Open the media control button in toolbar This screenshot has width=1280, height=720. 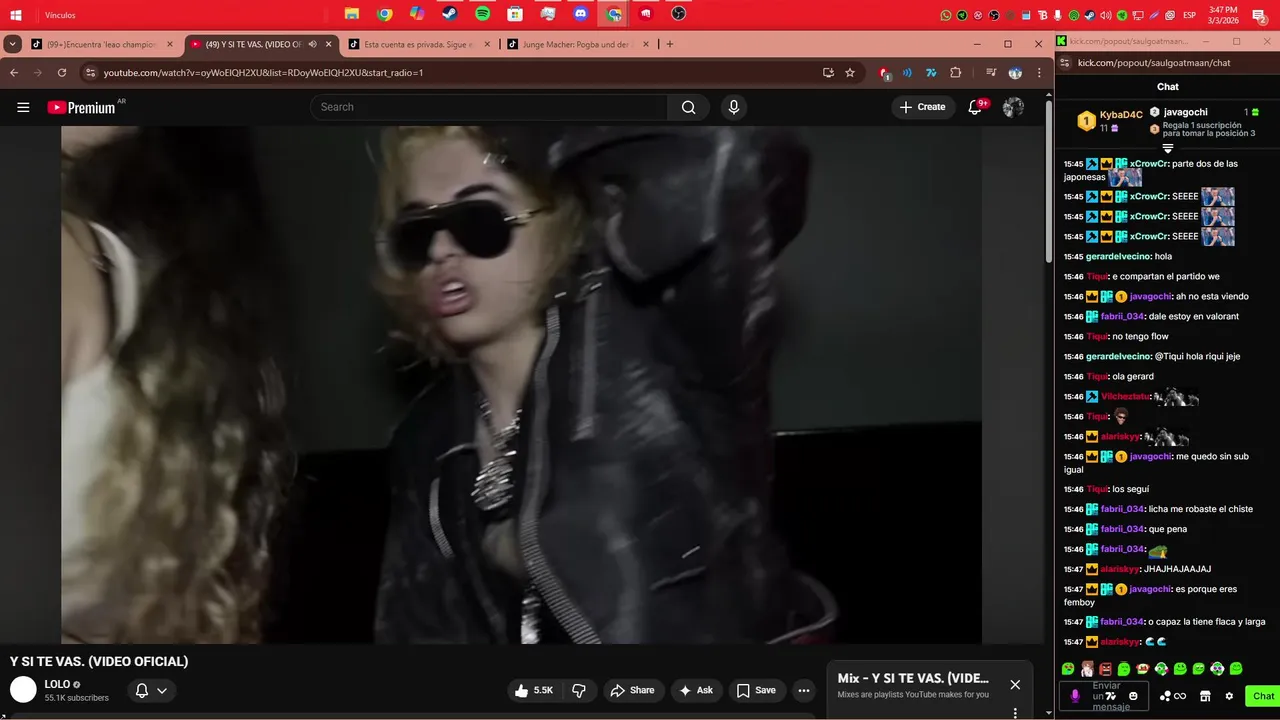991,73
